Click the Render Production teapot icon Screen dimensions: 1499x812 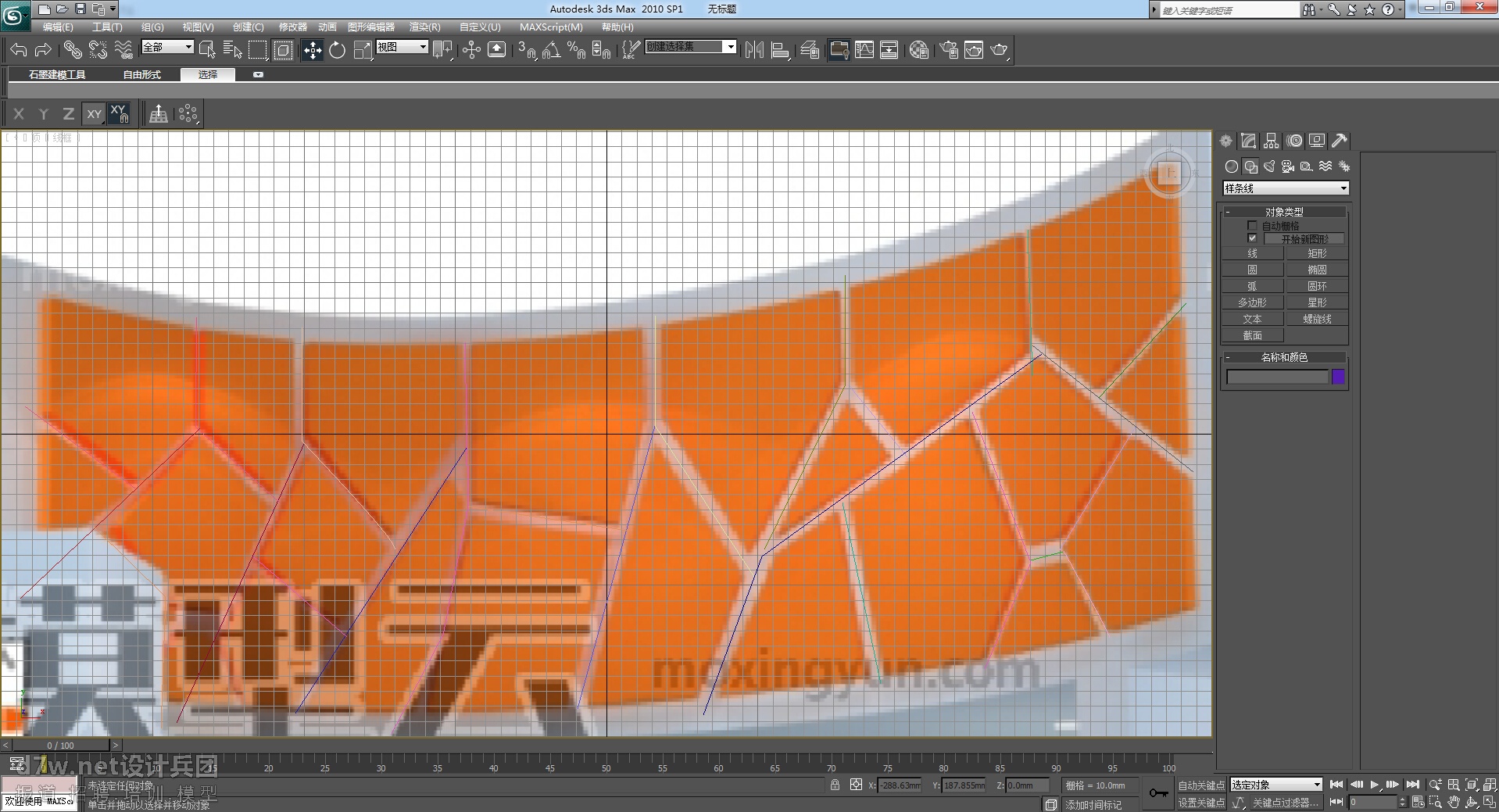click(999, 50)
